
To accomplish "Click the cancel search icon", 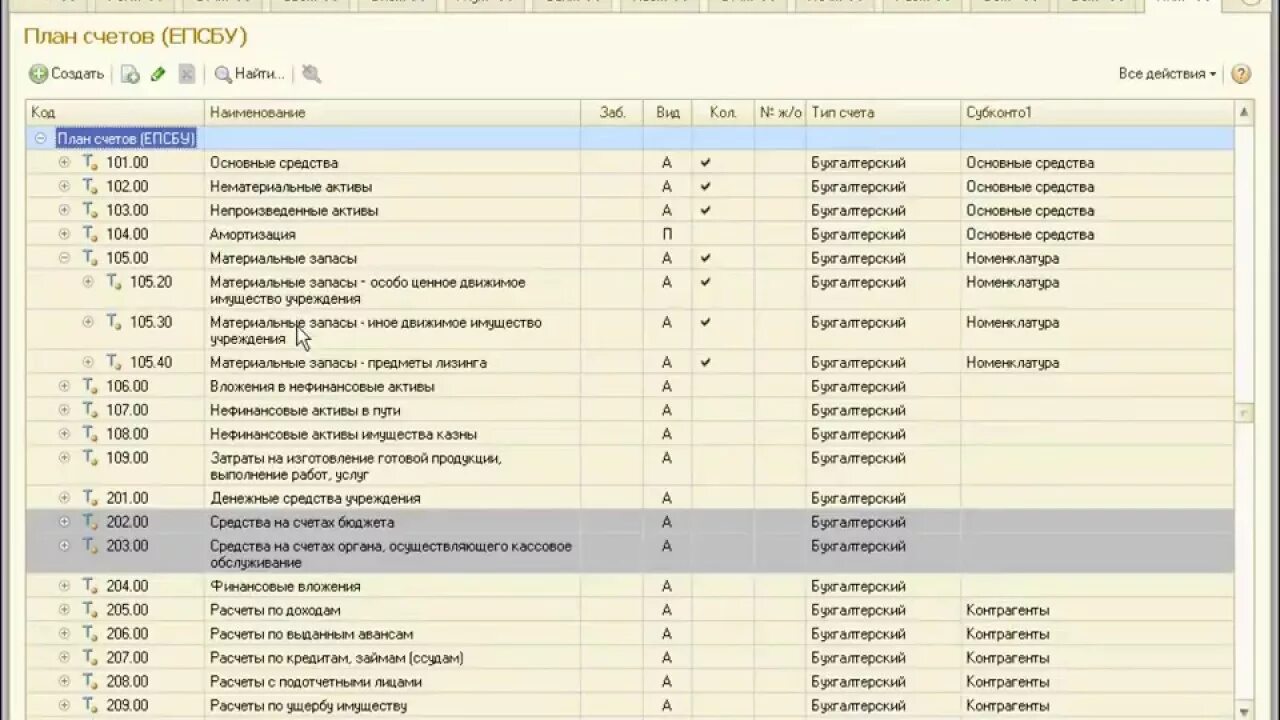I will pyautogui.click(x=311, y=73).
